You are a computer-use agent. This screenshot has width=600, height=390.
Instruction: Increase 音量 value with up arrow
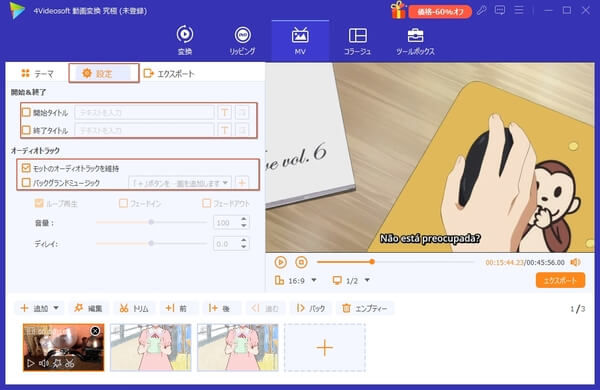tap(244, 219)
